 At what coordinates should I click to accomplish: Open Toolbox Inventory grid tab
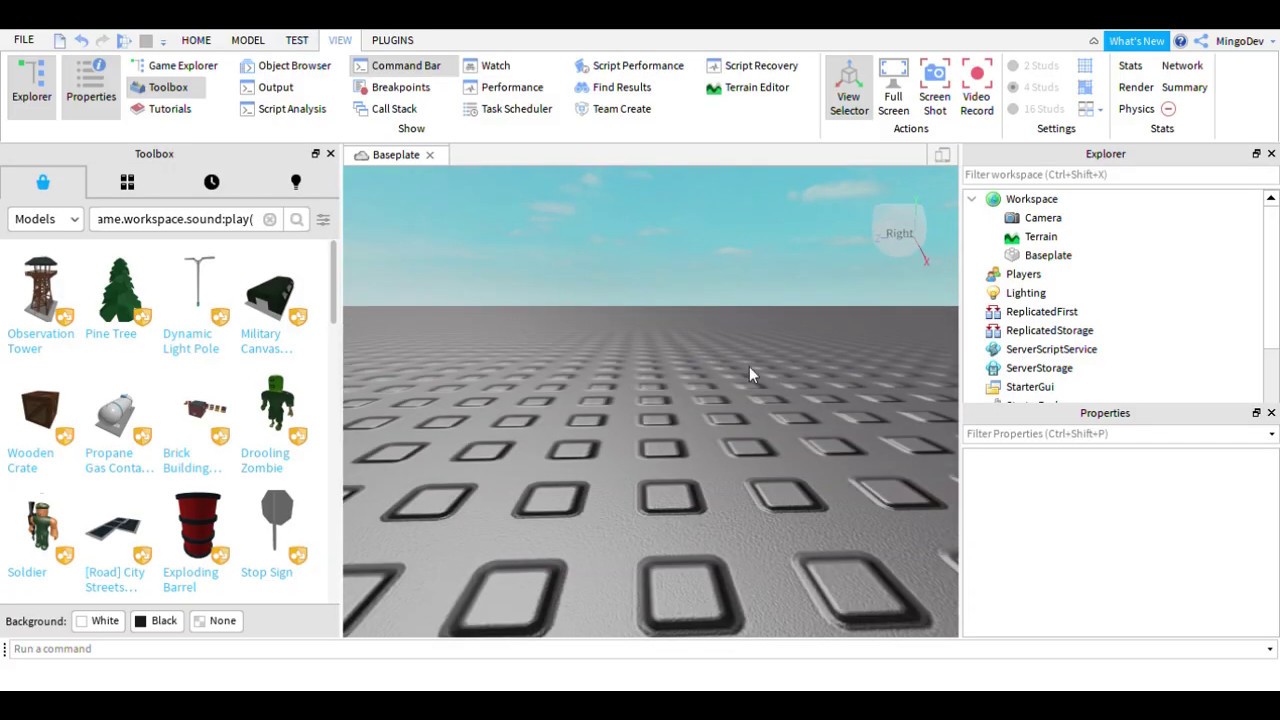coord(127,182)
